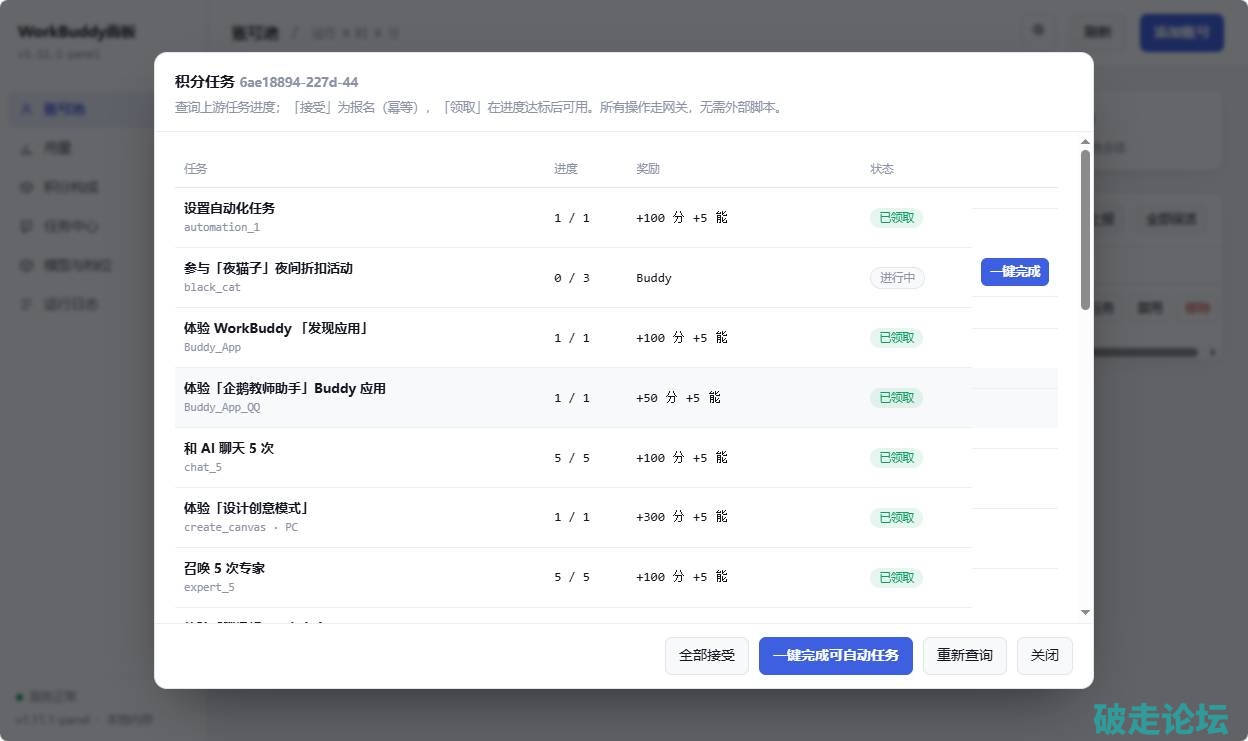
Task: Click 一键完成可自动任务 blue button
Action: click(x=835, y=656)
